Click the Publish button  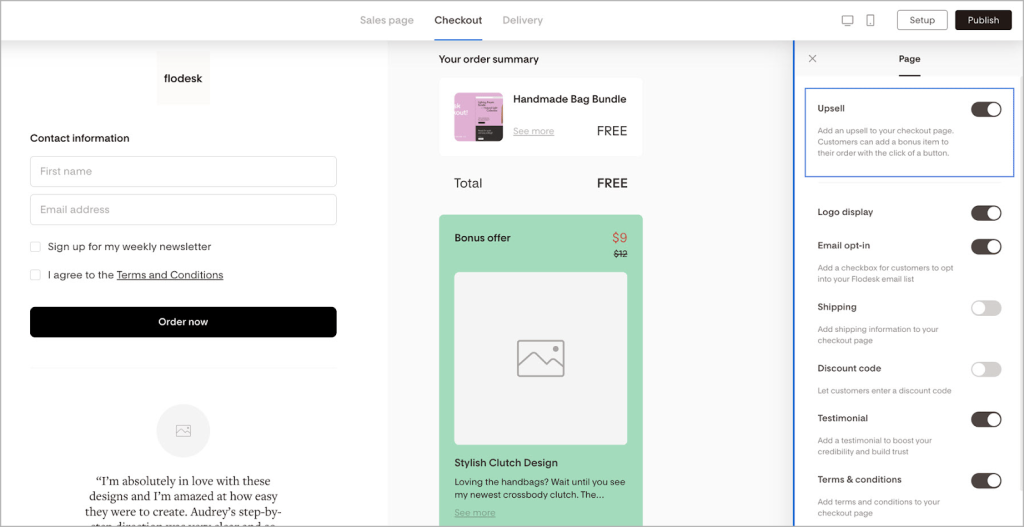983,20
